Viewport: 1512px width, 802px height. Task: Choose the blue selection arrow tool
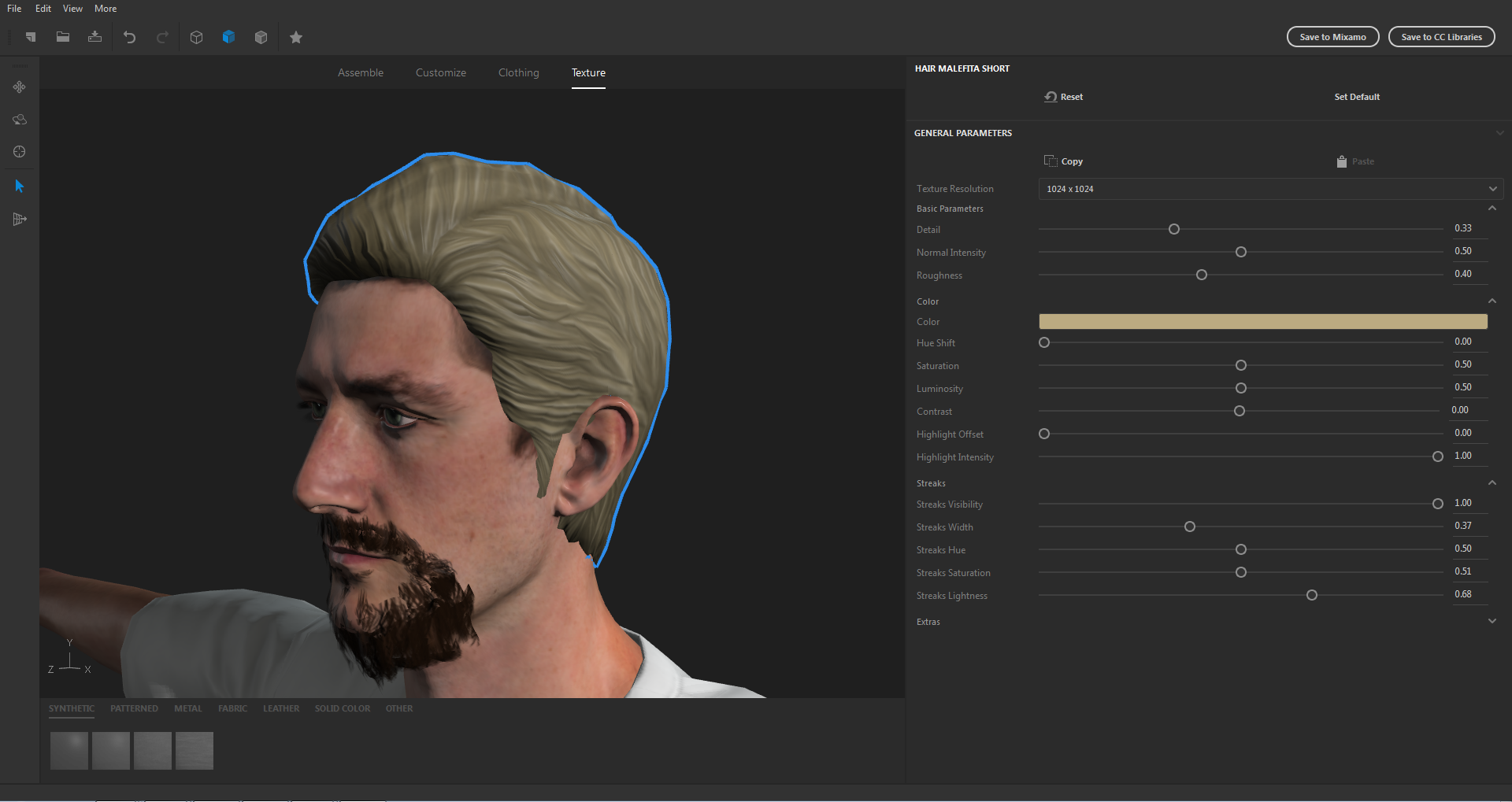click(x=19, y=187)
